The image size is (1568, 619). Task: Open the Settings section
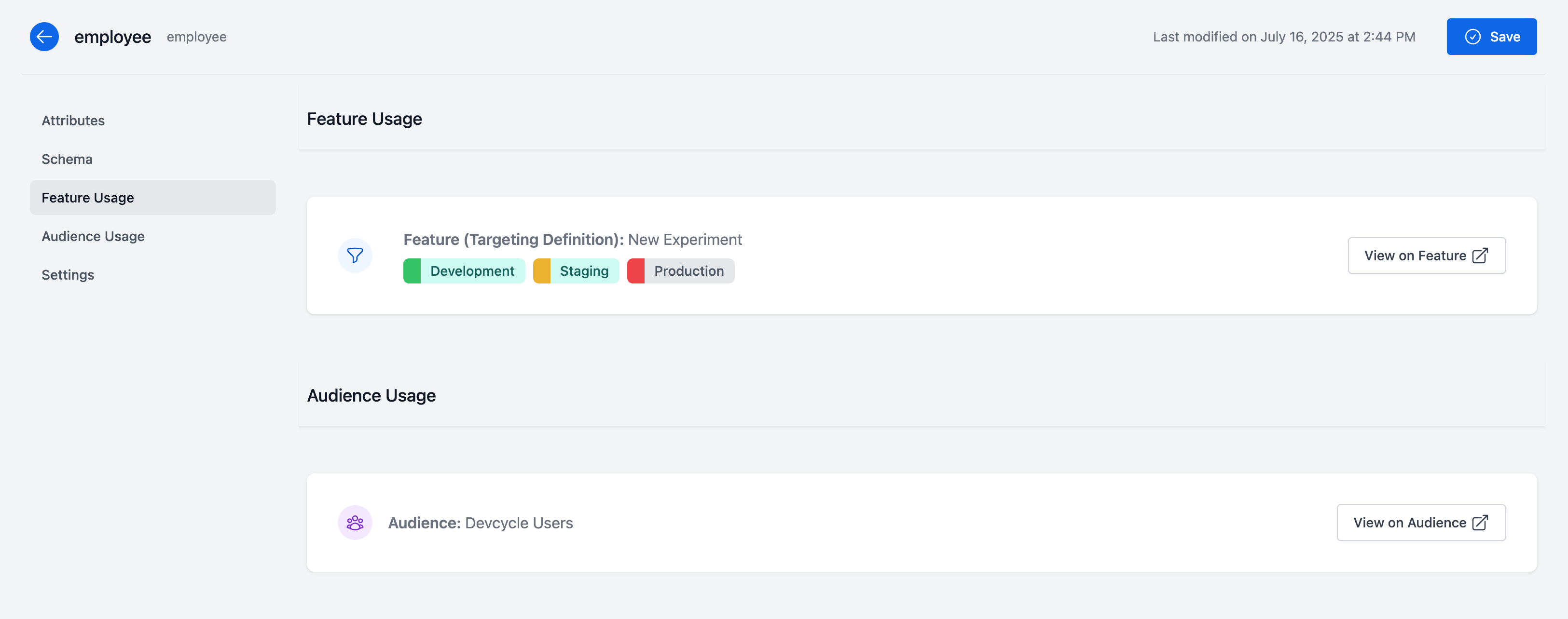(x=68, y=274)
